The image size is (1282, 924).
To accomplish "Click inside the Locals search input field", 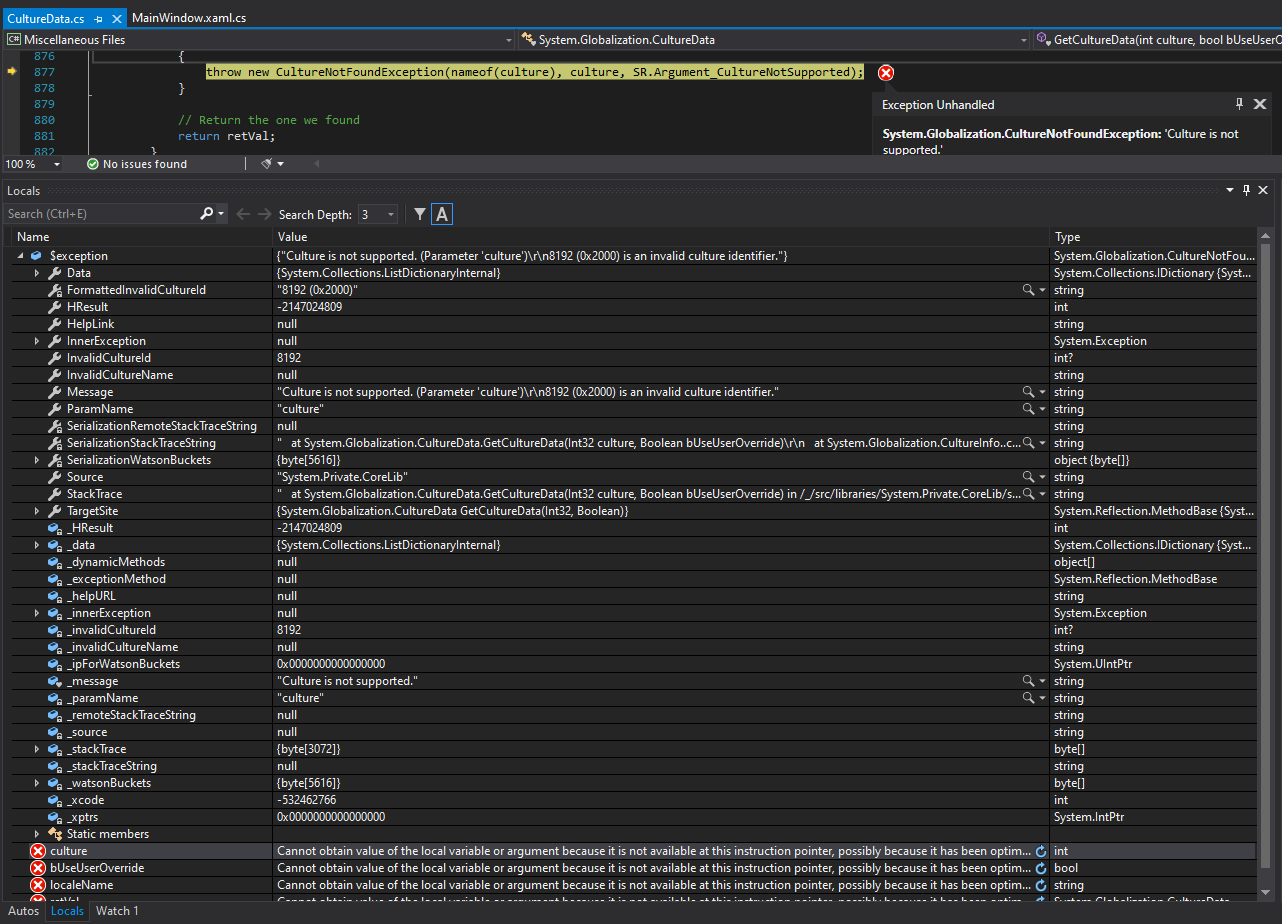I will coord(100,213).
